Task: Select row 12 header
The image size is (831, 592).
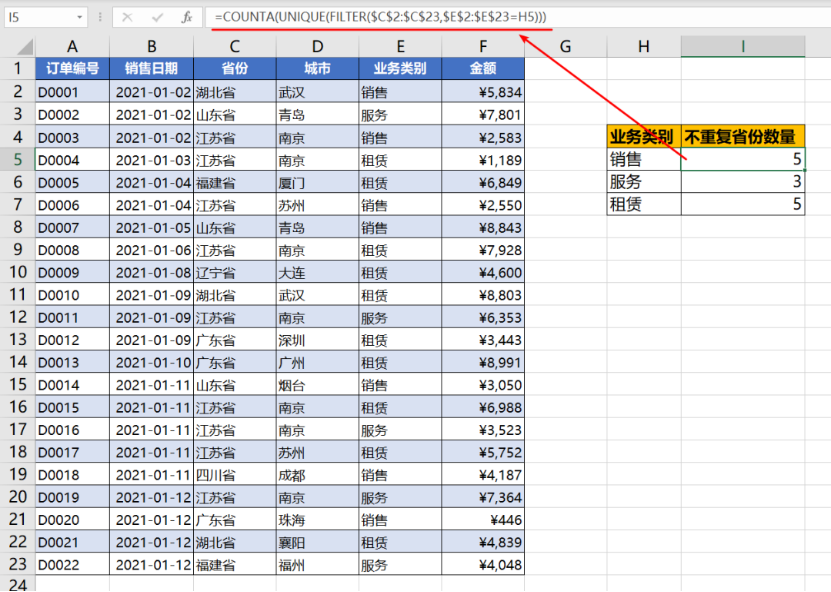Action: coord(17,318)
